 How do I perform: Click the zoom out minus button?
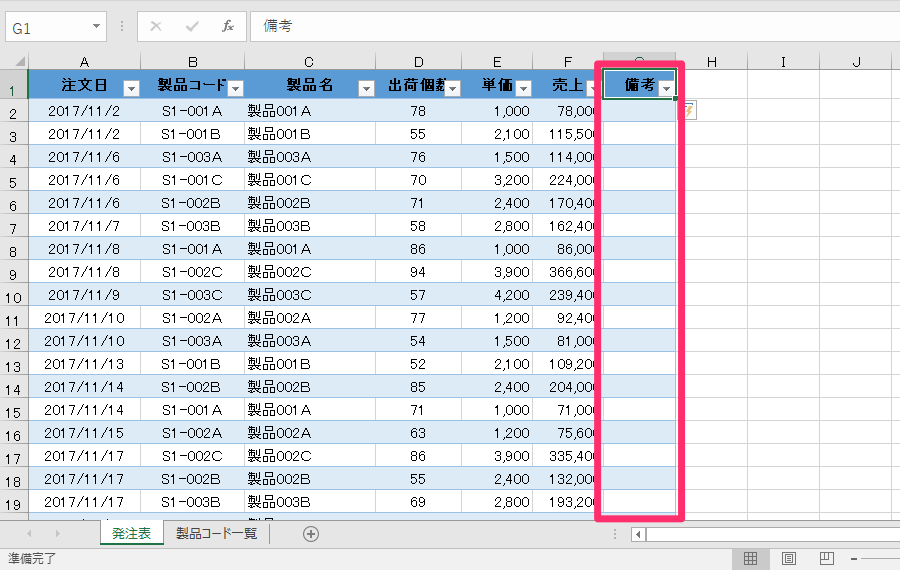(854, 559)
